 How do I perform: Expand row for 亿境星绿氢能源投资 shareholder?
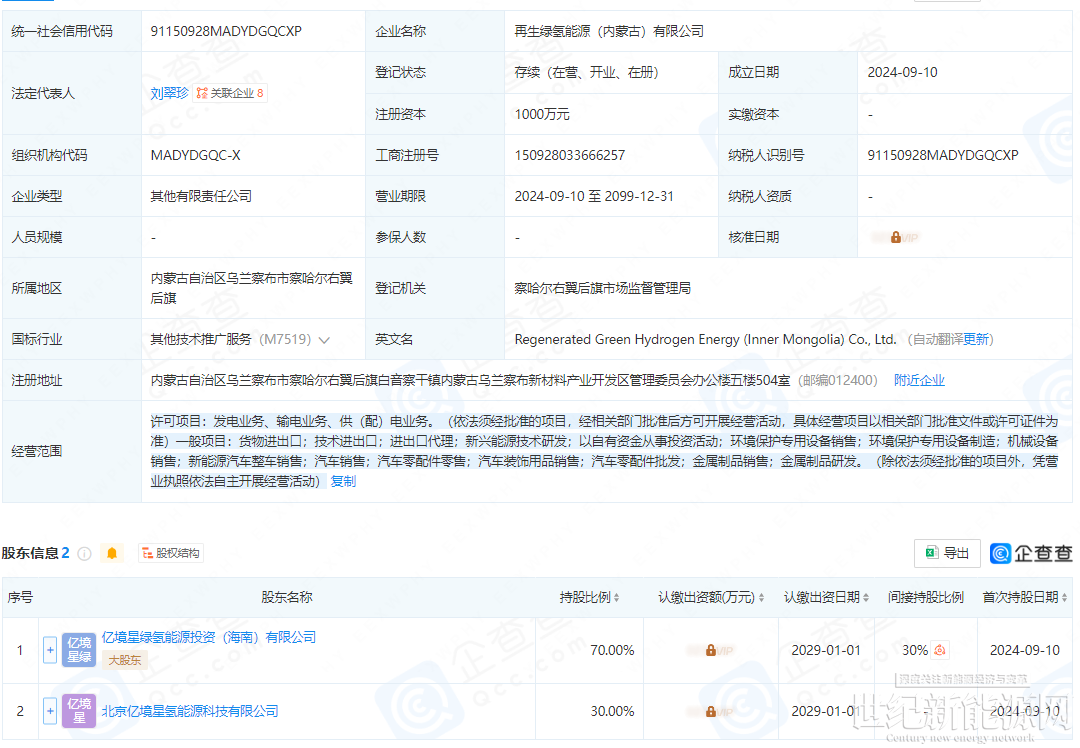pos(50,650)
